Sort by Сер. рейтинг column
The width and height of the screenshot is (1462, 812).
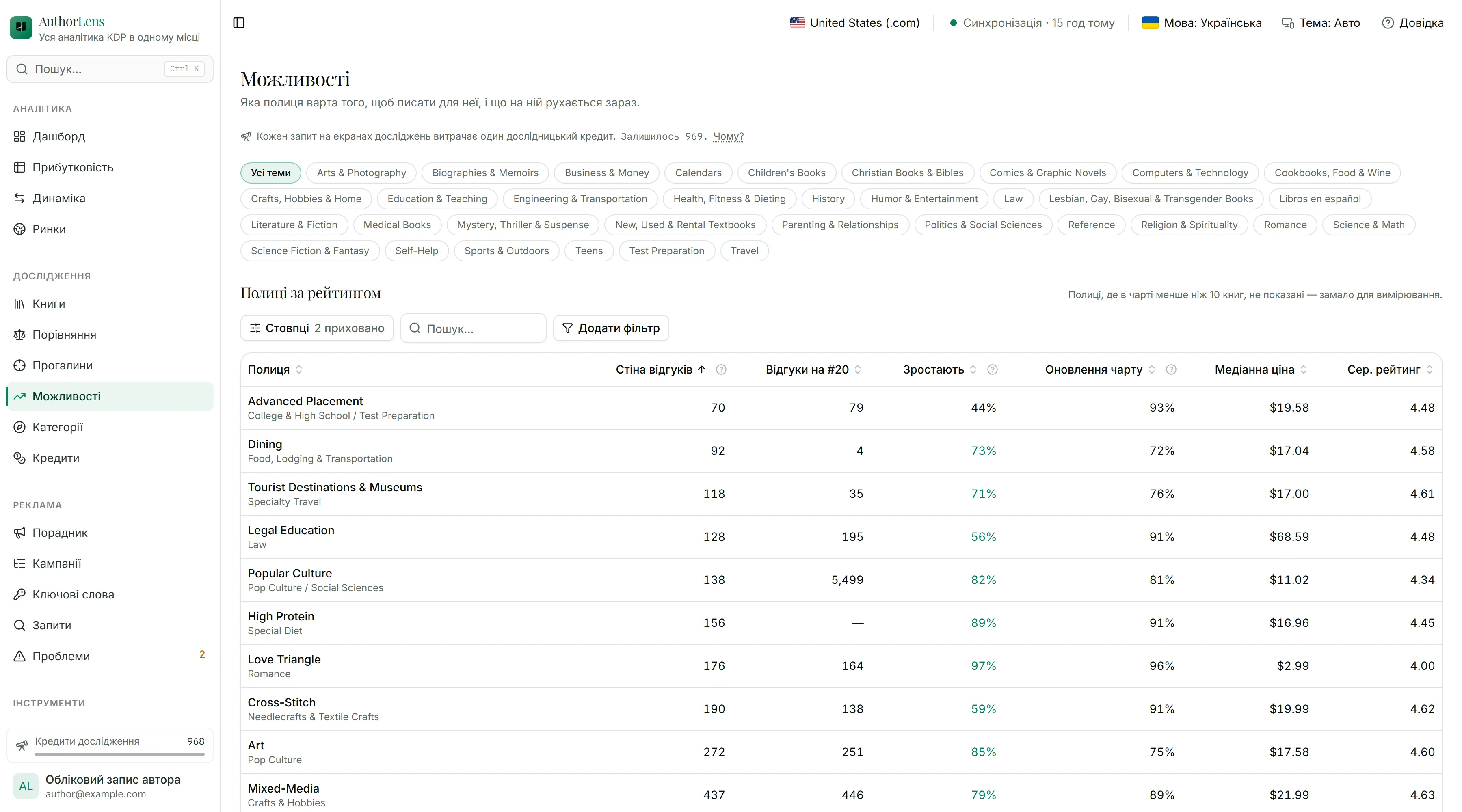pos(1390,369)
